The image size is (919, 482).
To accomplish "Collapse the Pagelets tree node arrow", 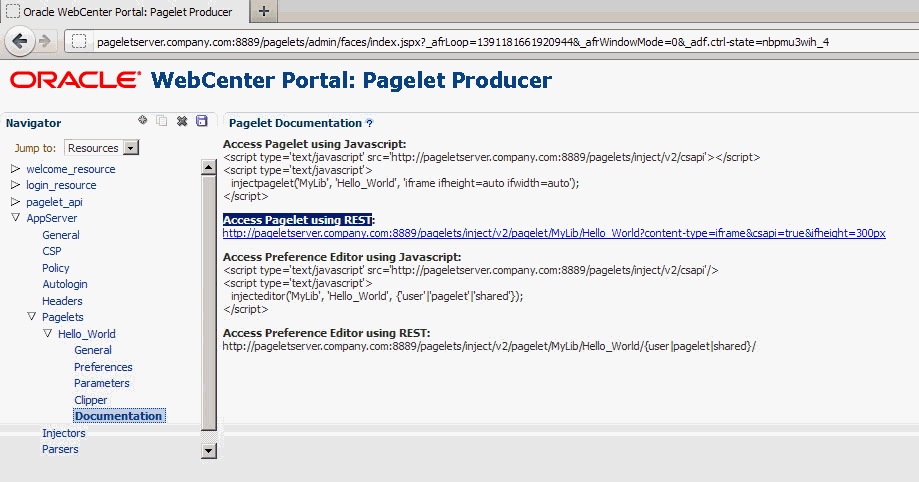I will (32, 317).
